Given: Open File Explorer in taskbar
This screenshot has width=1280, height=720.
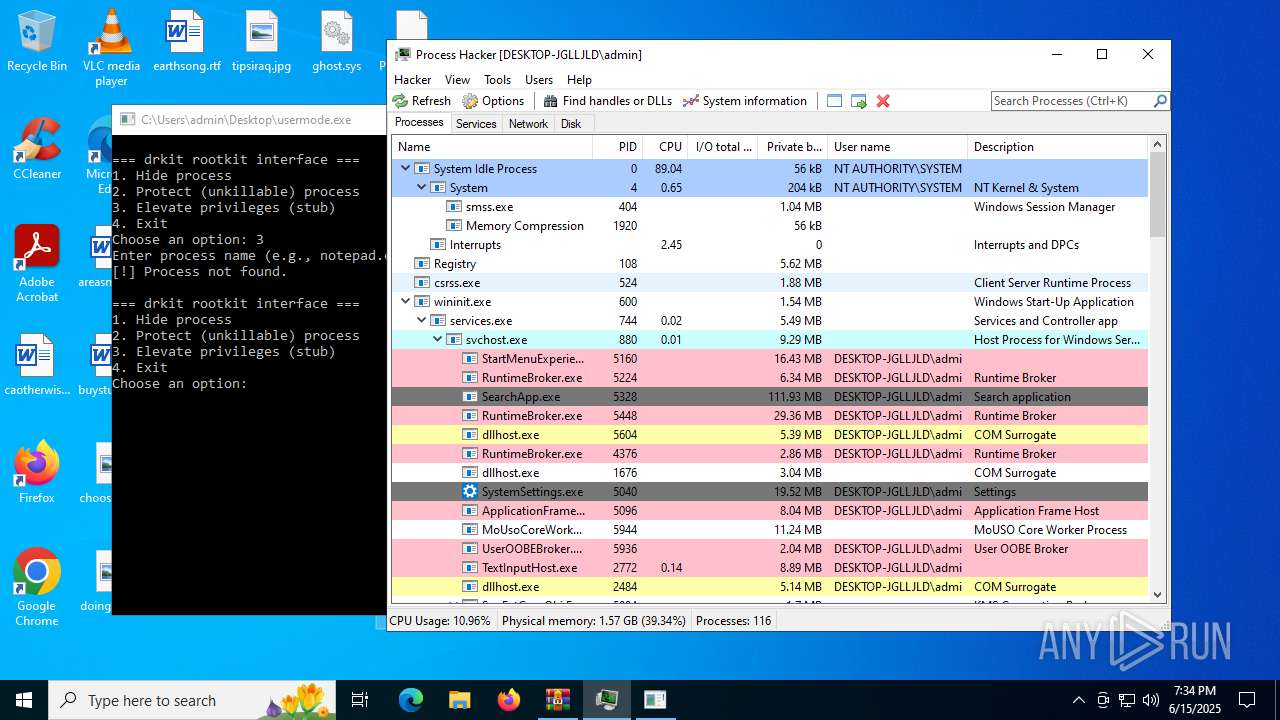Looking at the screenshot, I should click(459, 700).
